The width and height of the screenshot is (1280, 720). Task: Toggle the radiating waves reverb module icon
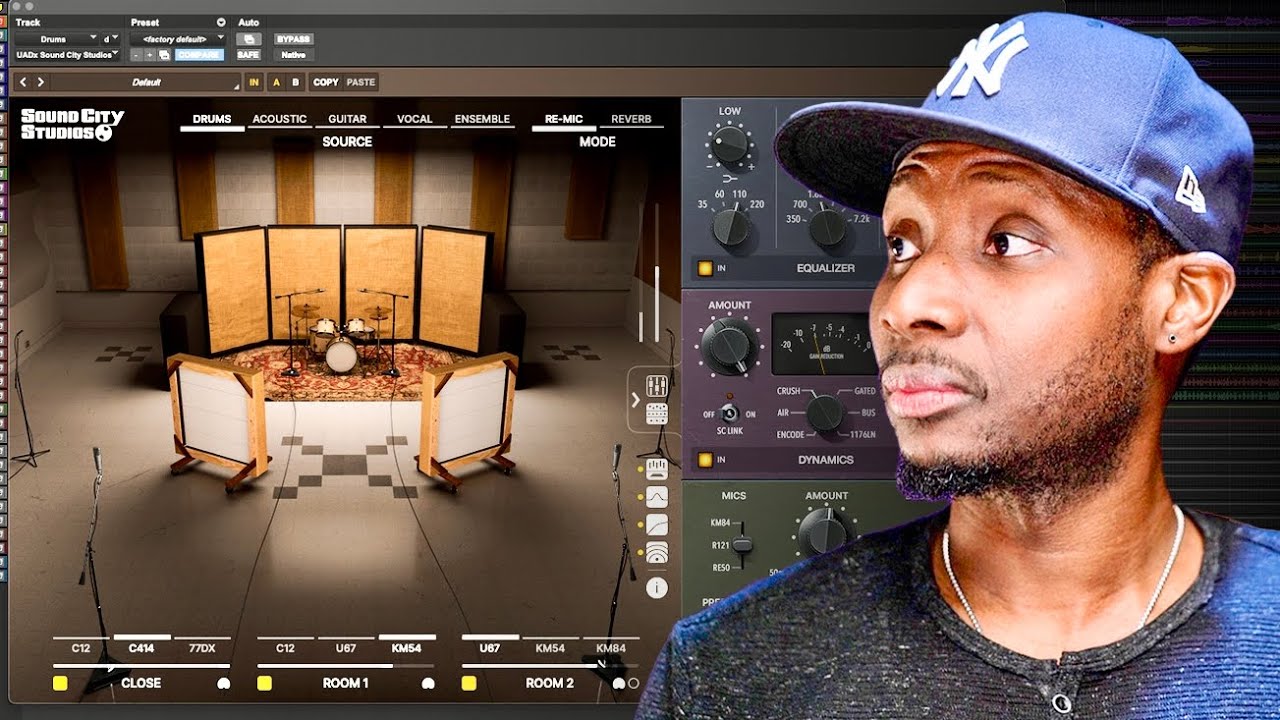(x=657, y=552)
